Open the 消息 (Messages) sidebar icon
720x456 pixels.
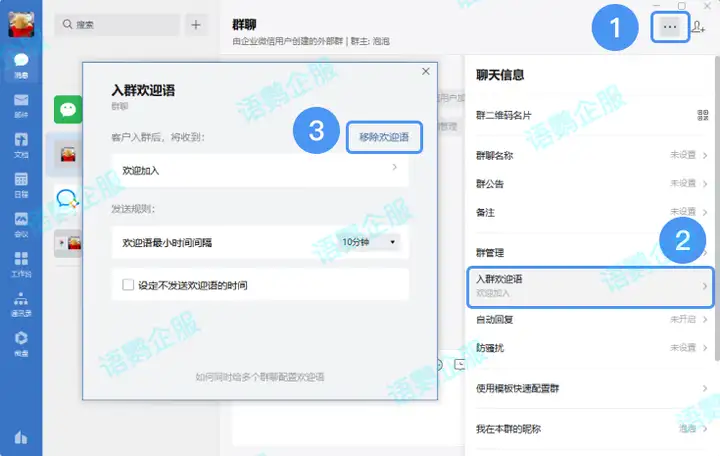tap(21, 64)
